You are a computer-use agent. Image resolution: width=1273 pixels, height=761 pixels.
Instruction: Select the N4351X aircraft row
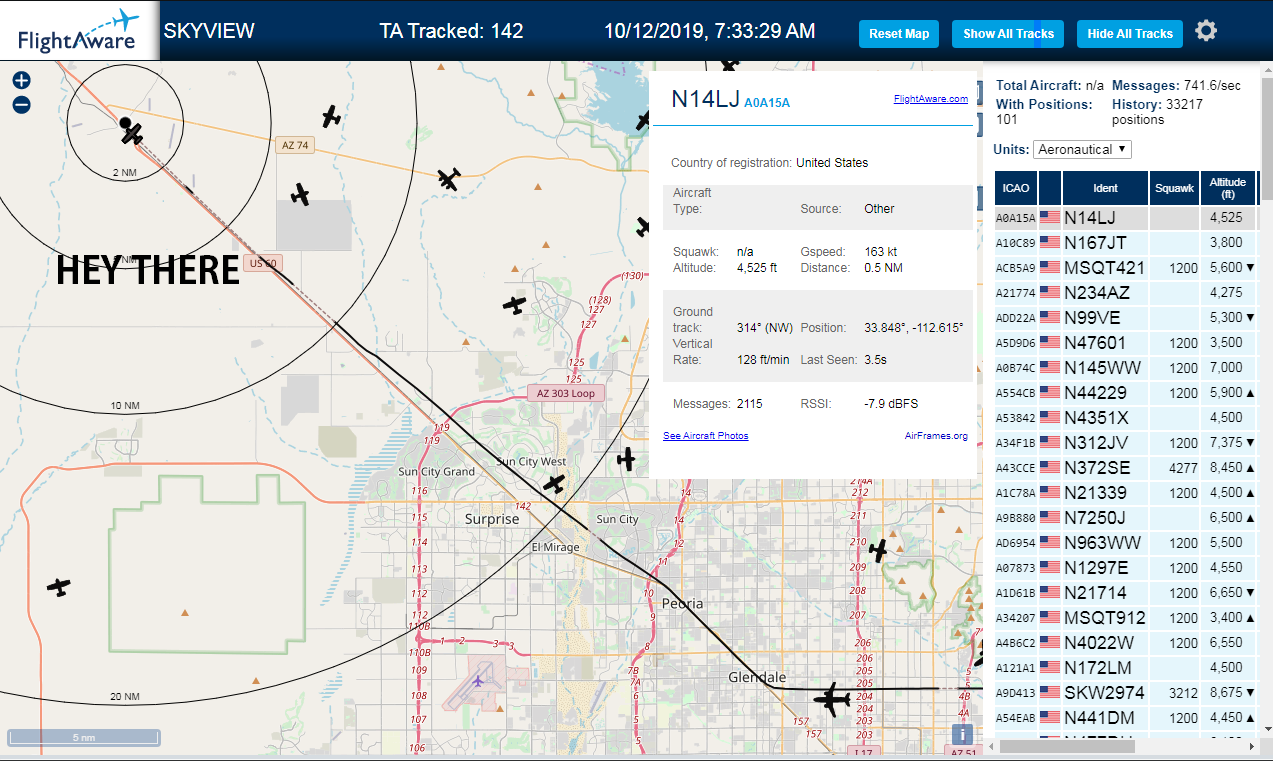click(x=1125, y=417)
